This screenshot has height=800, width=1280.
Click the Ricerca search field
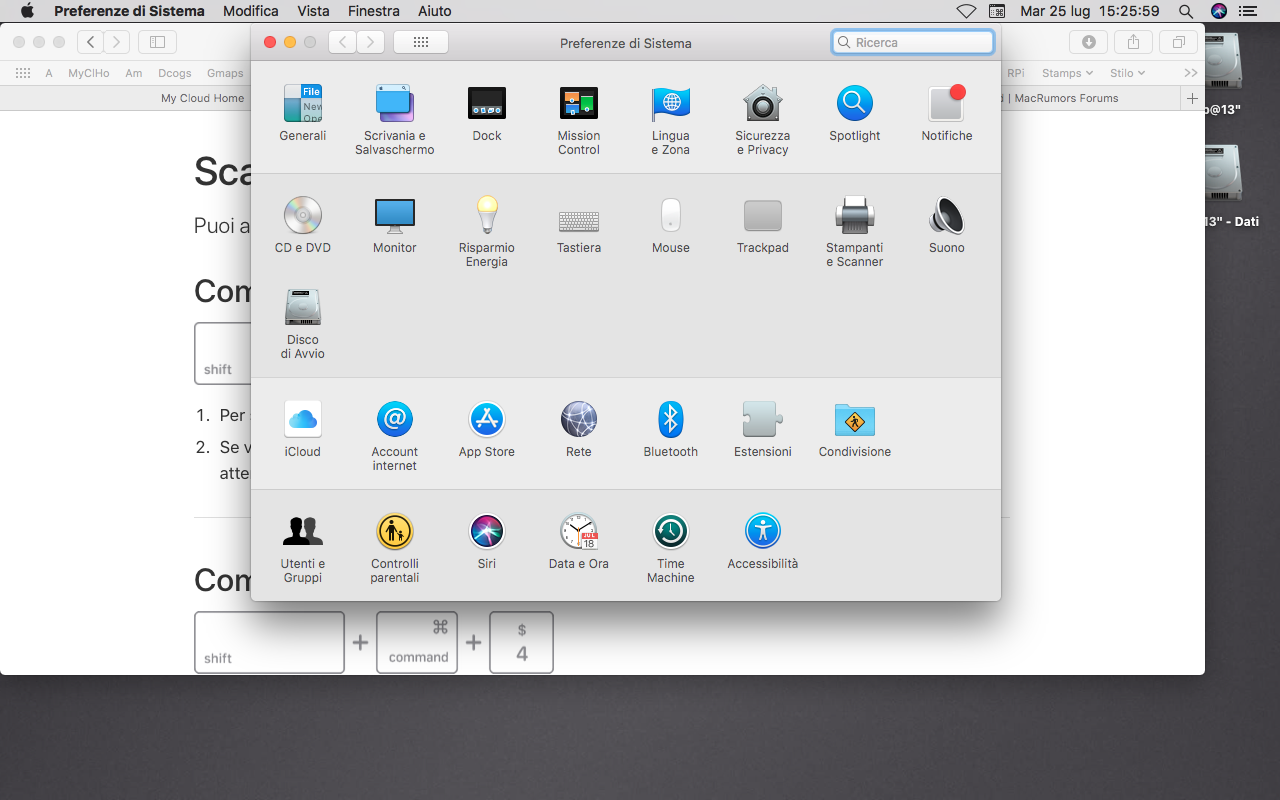pyautogui.click(x=913, y=42)
